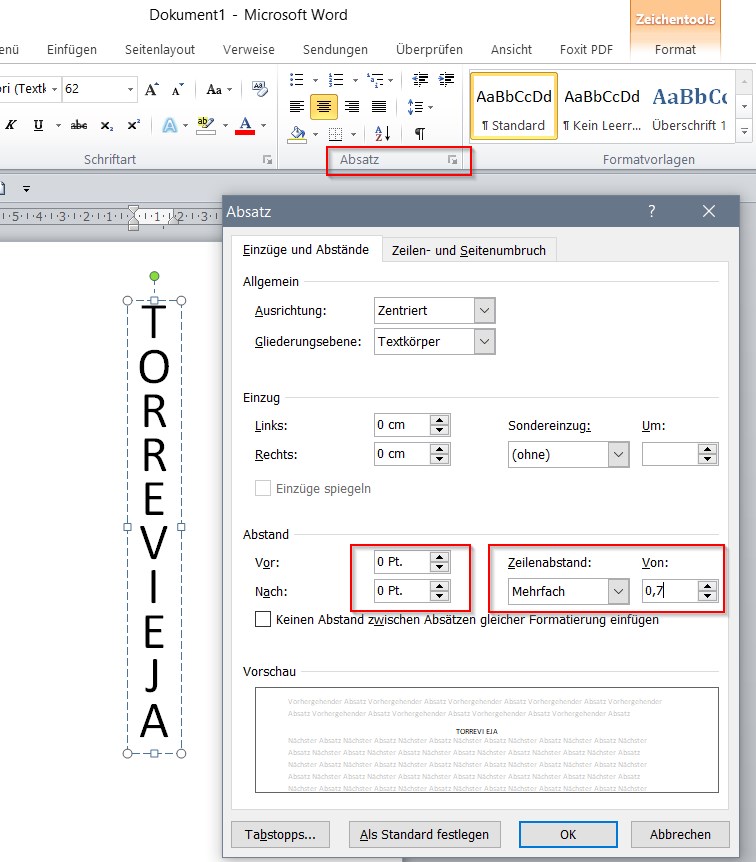Click the Von line spacing value field

(668, 591)
